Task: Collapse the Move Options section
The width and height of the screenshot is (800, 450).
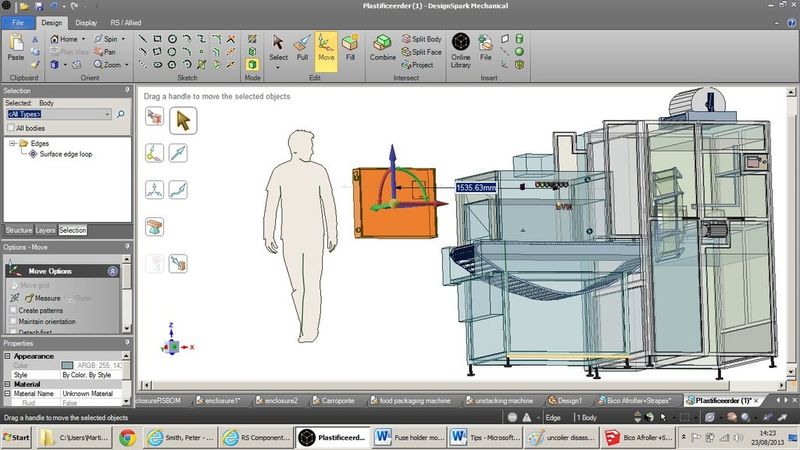Action: pyautogui.click(x=112, y=271)
